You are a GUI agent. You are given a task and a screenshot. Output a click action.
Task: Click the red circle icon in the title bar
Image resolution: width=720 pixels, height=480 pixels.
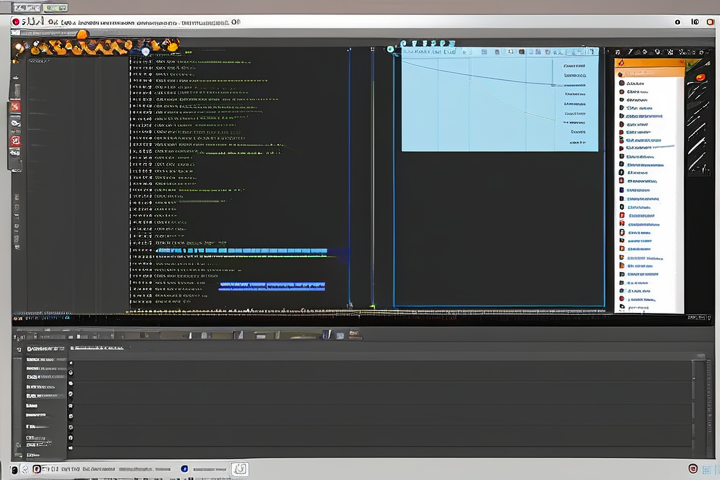17,21
